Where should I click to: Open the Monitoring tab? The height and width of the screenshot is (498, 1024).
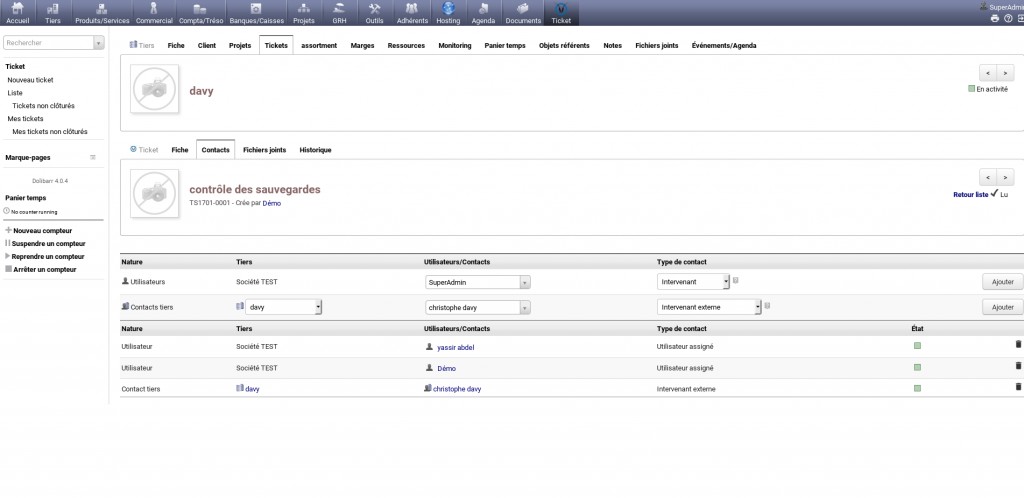point(454,45)
